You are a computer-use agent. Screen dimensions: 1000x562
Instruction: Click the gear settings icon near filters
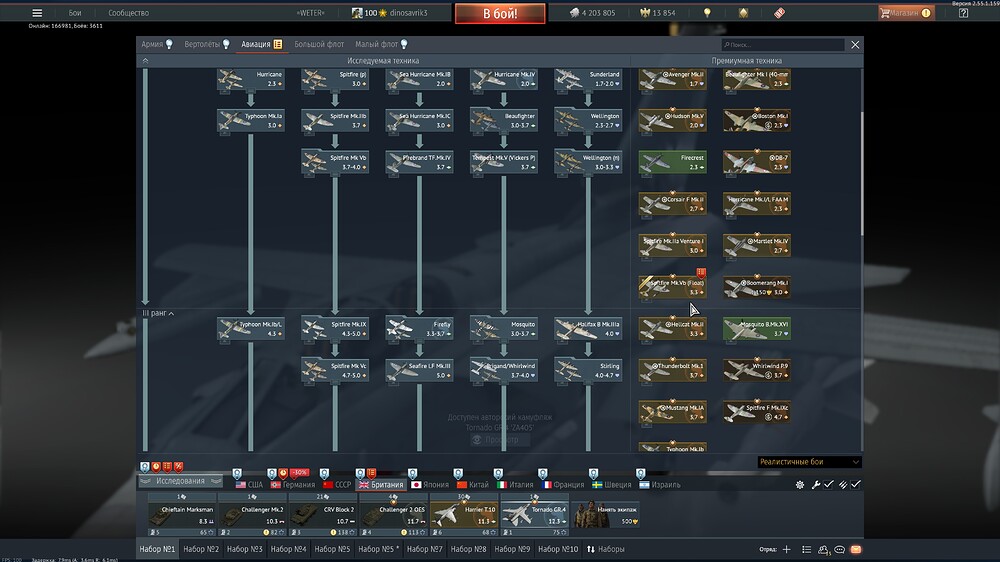[x=800, y=485]
